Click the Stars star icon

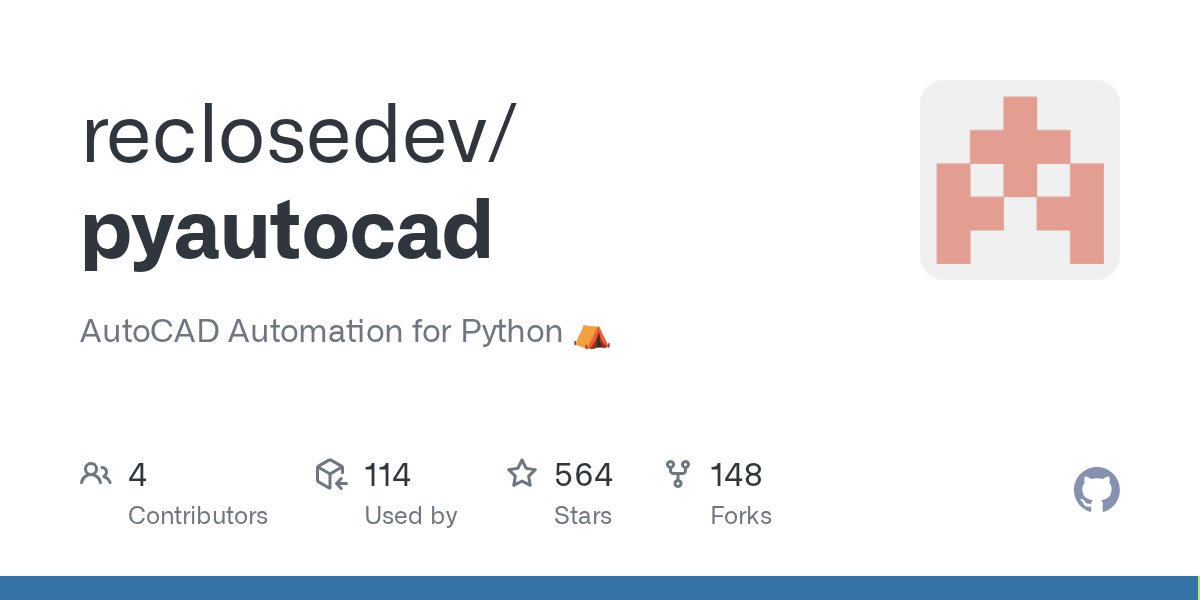(x=522, y=474)
